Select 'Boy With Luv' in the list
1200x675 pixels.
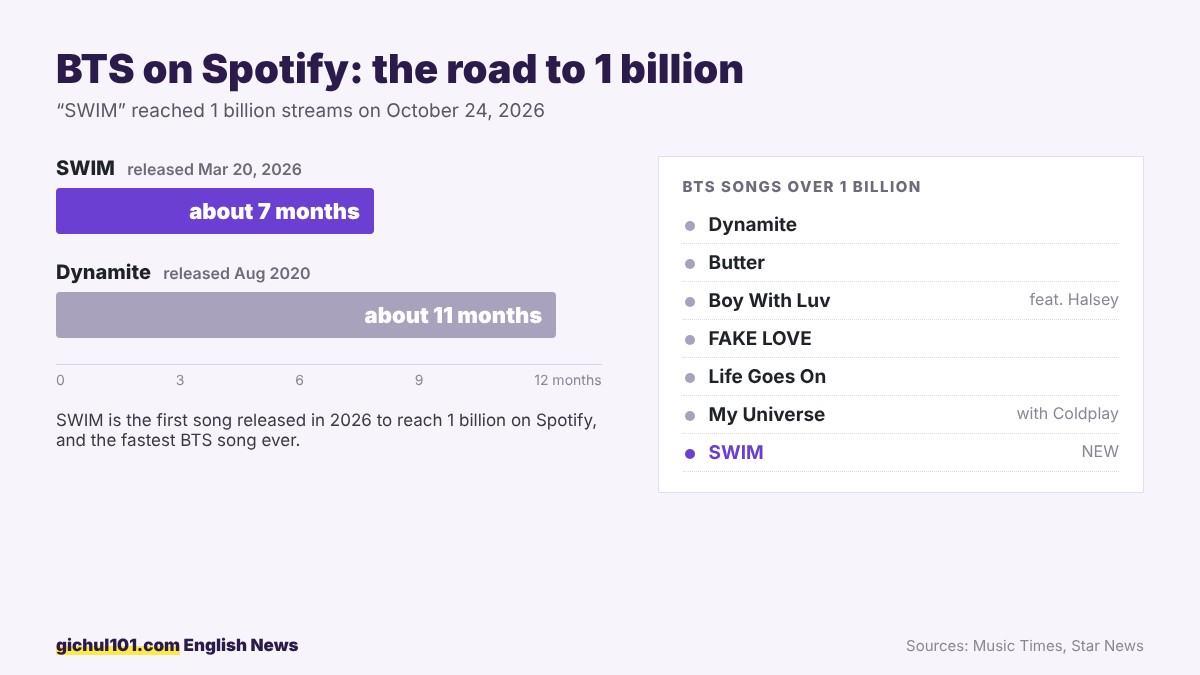click(769, 301)
